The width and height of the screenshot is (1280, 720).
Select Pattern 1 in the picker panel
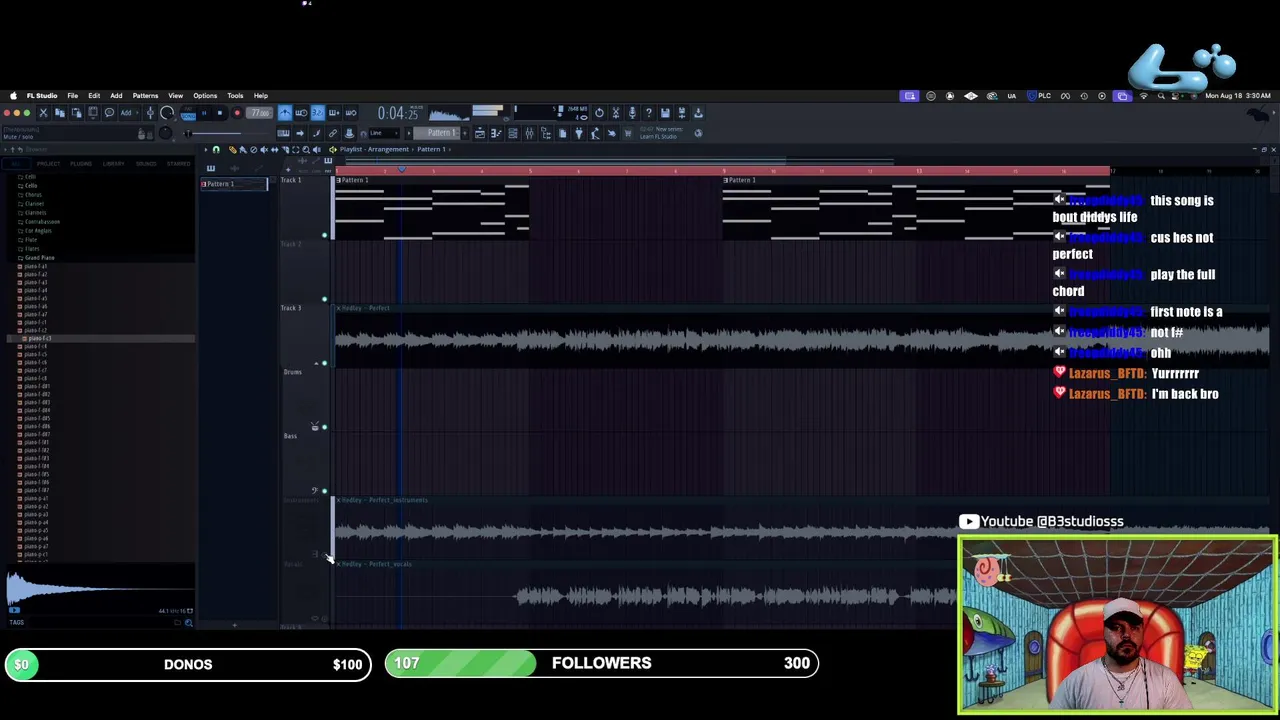234,184
